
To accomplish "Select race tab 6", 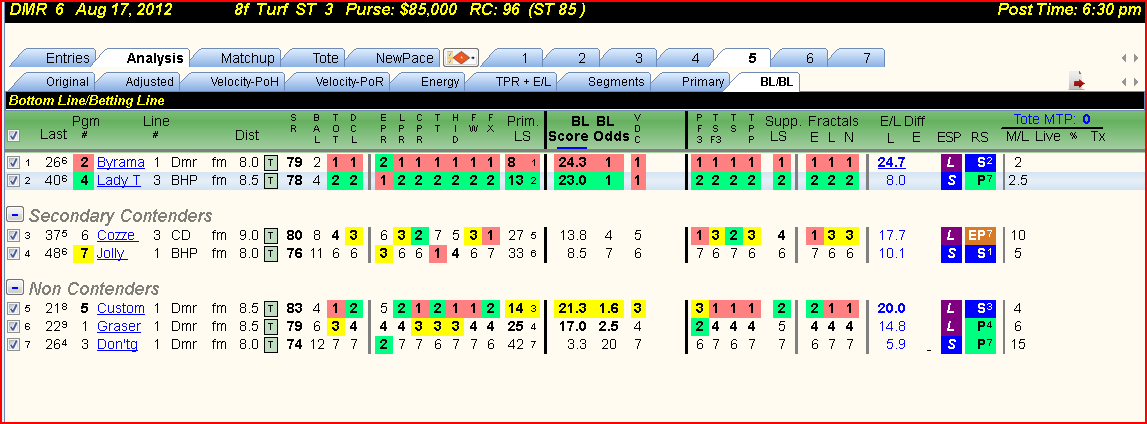I will tap(809, 58).
